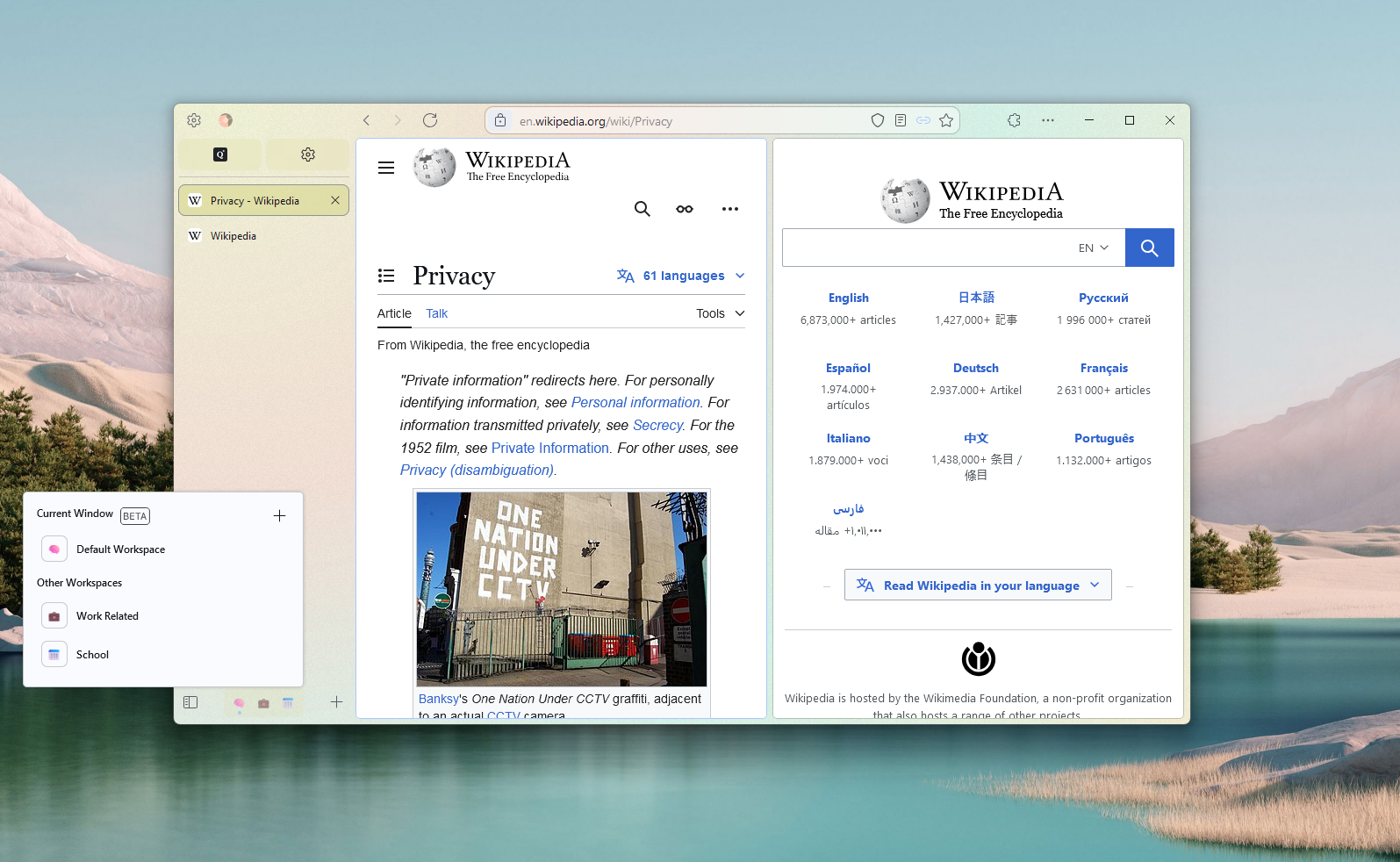Close the Privacy - Wikipedia tab
The image size is (1400, 862).
pyautogui.click(x=335, y=200)
